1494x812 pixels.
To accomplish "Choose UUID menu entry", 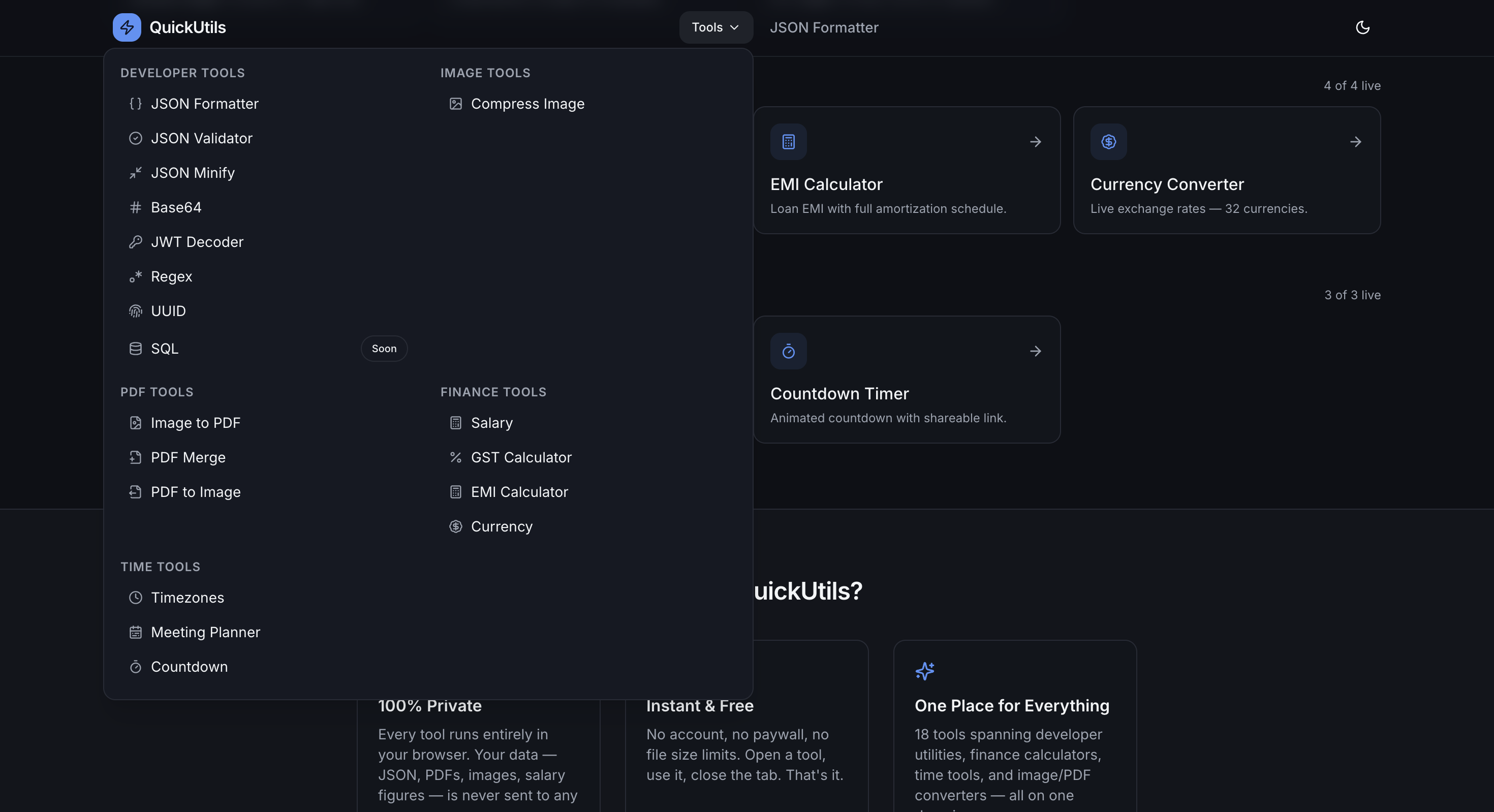I will (x=267, y=311).
